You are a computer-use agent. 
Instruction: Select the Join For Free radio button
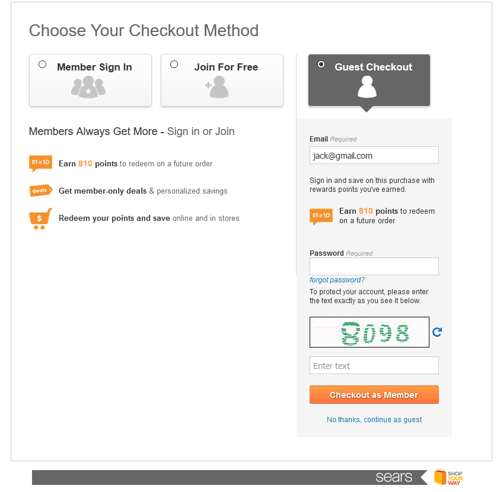point(174,64)
